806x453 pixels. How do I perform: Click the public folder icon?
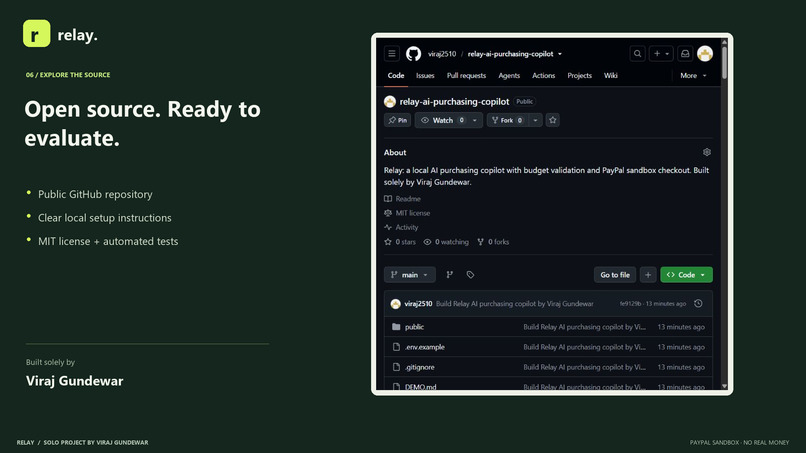click(396, 327)
